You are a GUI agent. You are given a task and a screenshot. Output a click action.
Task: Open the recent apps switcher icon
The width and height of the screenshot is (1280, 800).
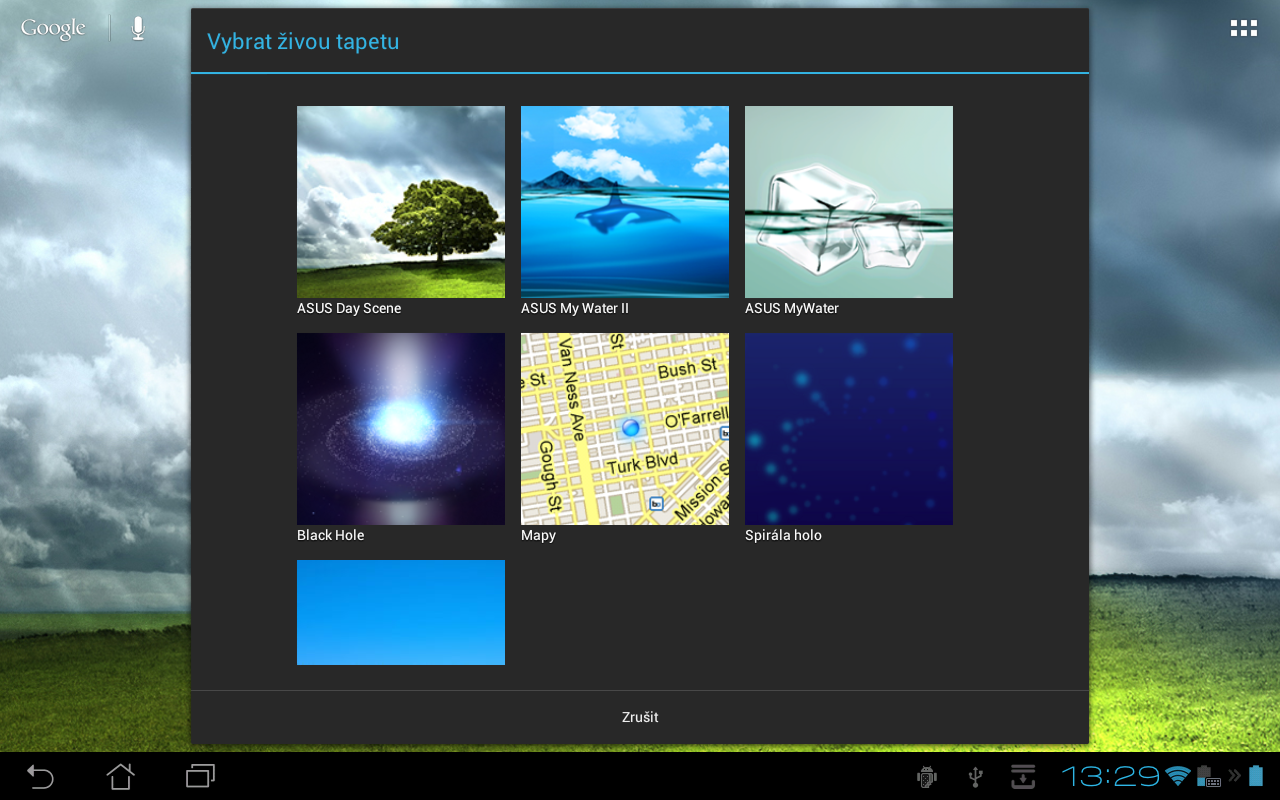point(199,776)
